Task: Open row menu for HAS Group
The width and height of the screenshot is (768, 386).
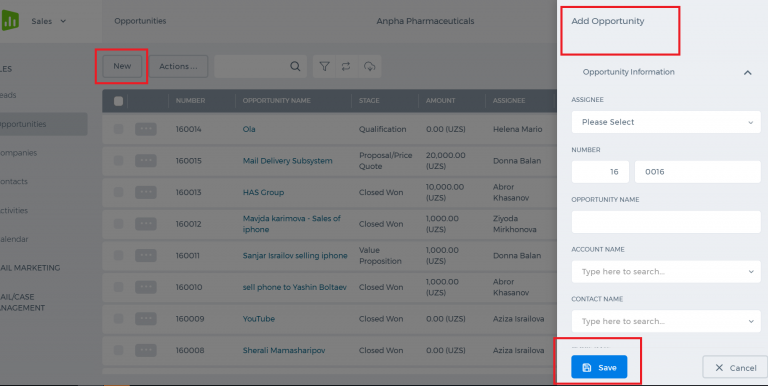Action: 146,193
